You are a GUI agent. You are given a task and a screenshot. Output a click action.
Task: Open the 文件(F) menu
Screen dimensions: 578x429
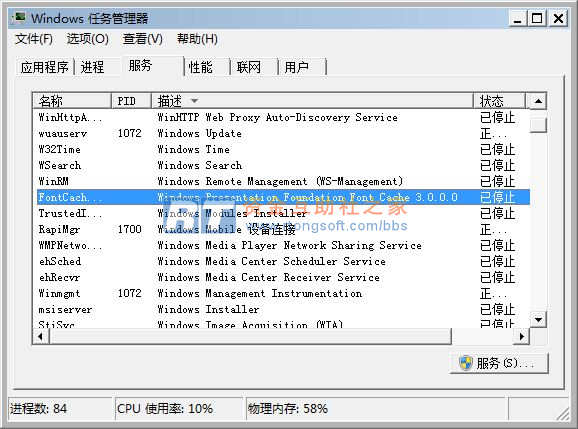point(34,39)
